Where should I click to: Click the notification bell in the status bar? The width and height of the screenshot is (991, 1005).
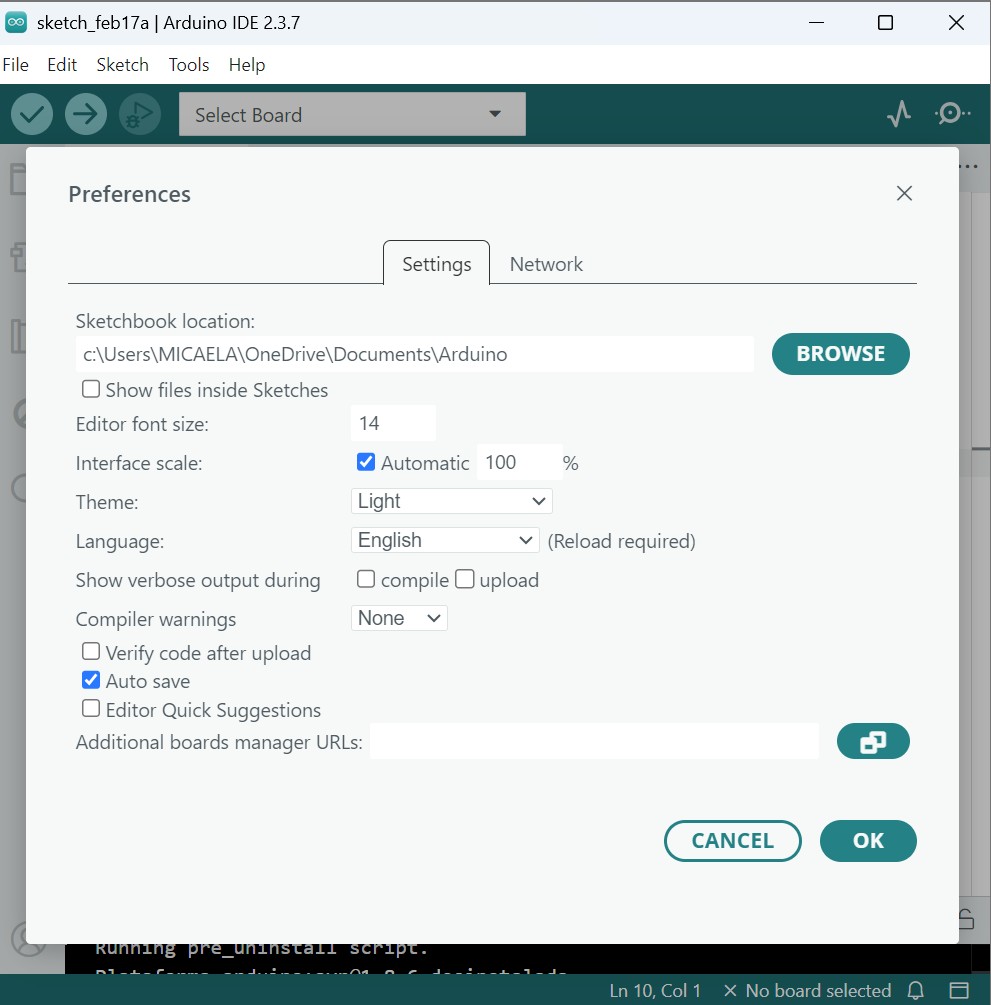coord(915,990)
